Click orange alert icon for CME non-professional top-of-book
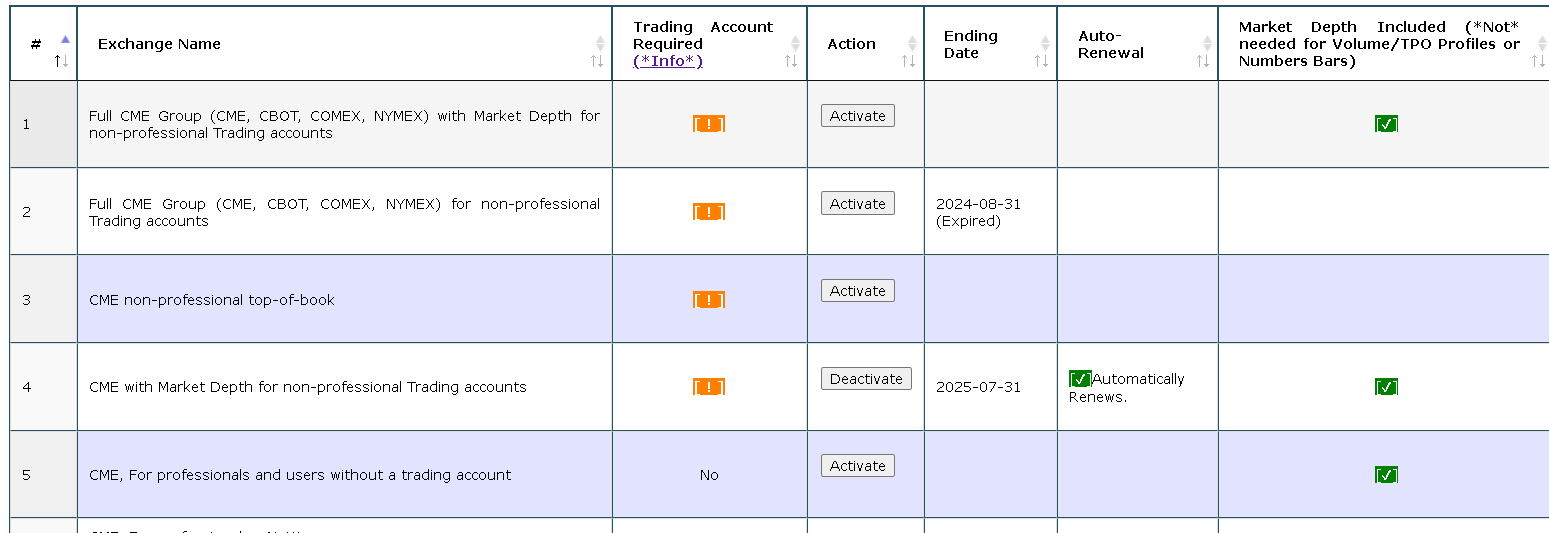Image resolution: width=1549 pixels, height=533 pixels. [x=709, y=300]
